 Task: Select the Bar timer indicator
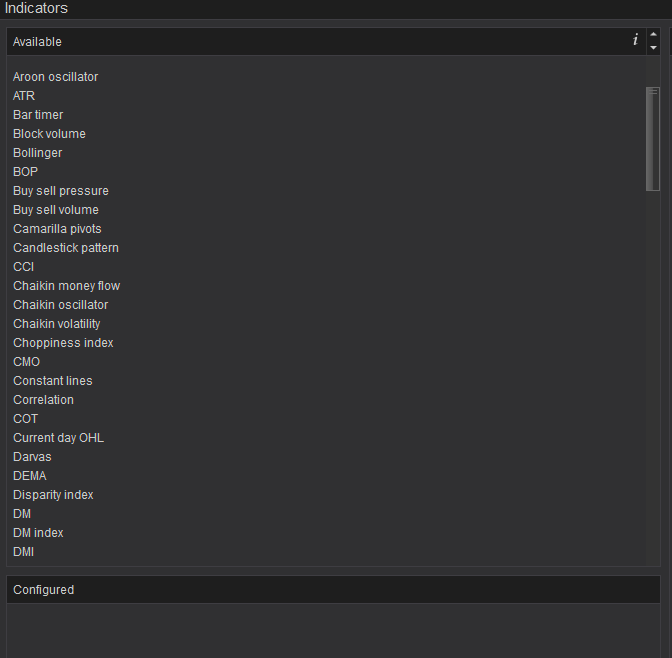click(38, 115)
